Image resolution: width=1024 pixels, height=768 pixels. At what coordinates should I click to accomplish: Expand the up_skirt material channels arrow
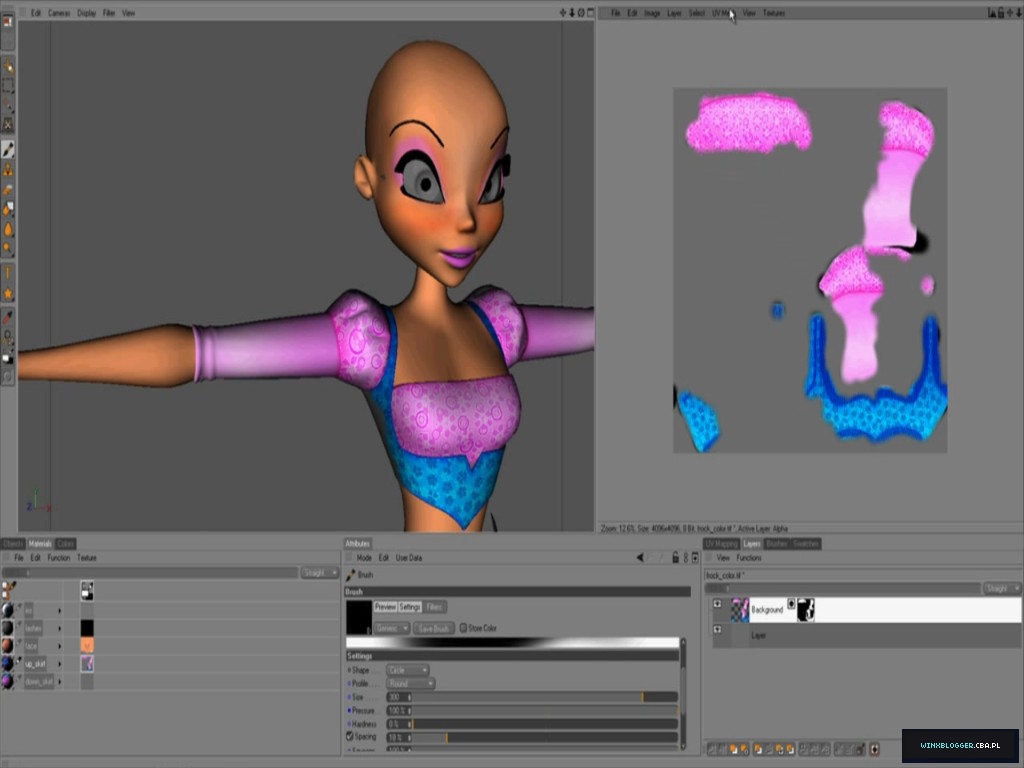click(59, 664)
